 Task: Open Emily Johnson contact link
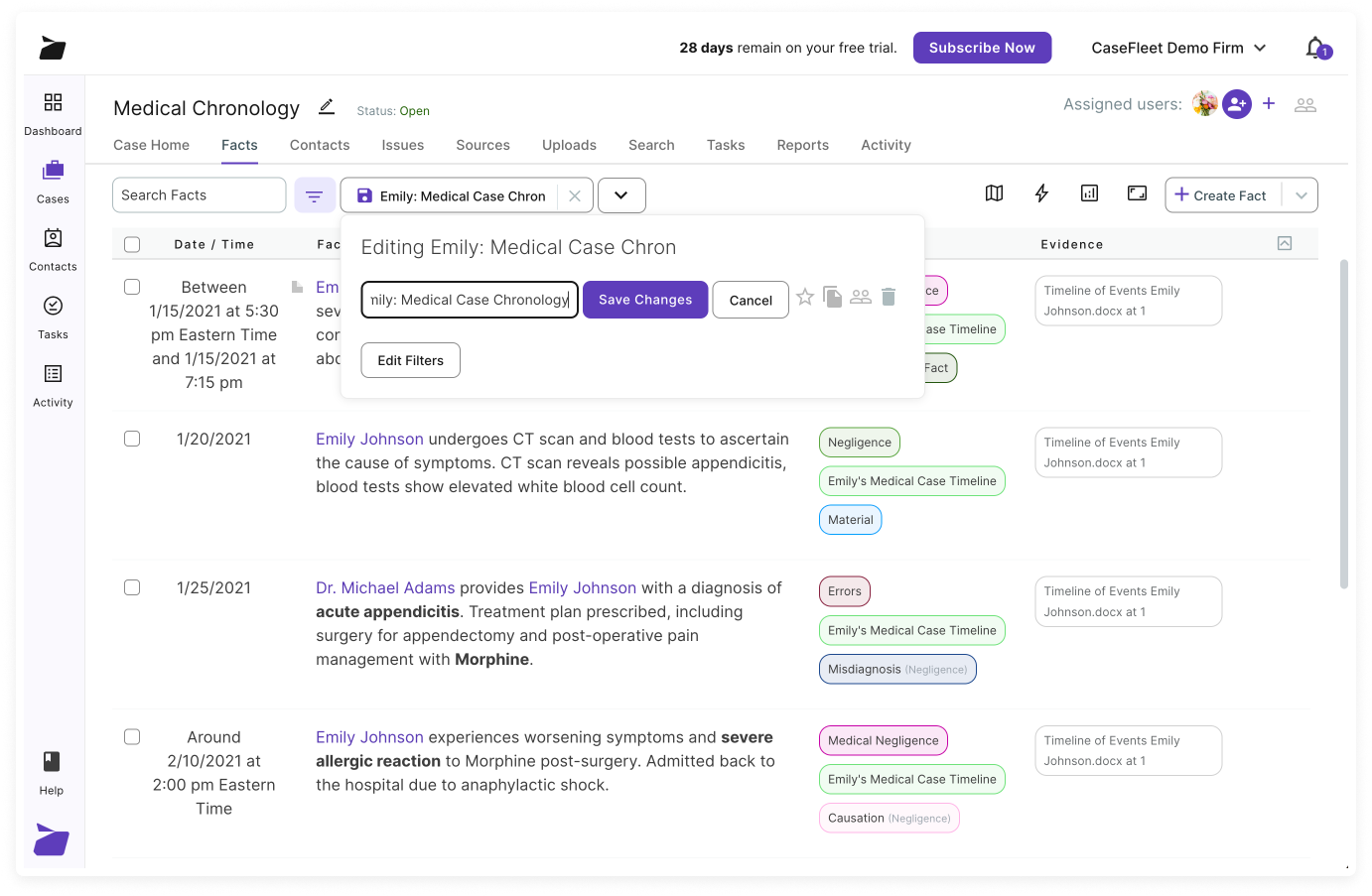[x=369, y=438]
